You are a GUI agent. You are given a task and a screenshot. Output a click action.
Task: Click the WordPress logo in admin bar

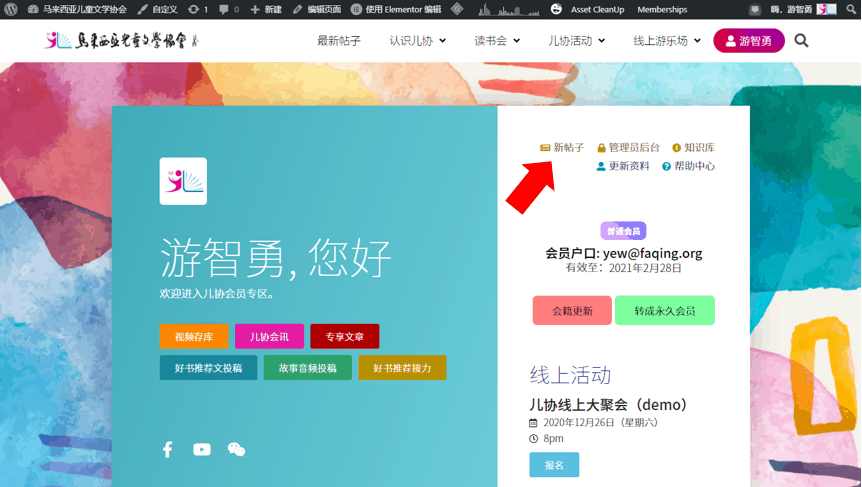point(11,9)
